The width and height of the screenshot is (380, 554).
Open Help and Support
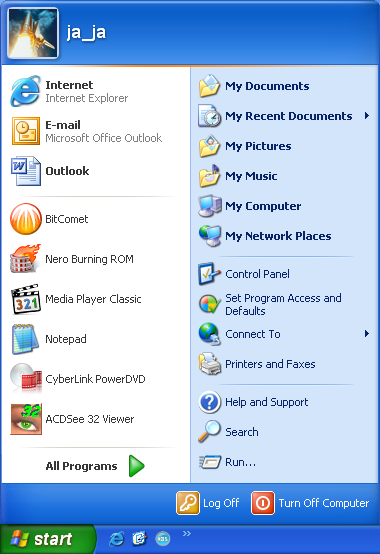tap(284, 402)
